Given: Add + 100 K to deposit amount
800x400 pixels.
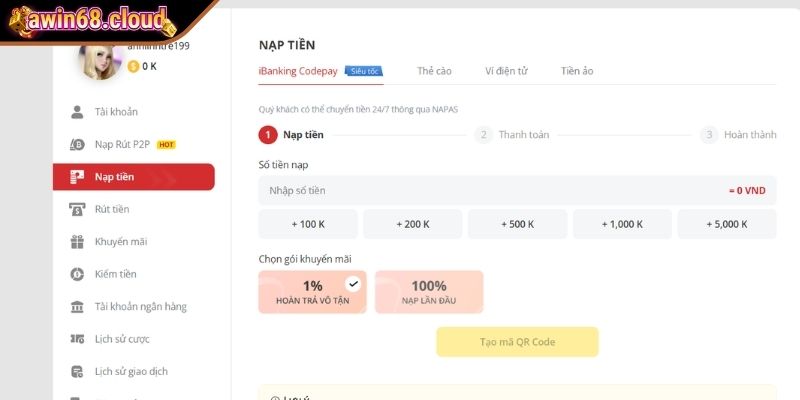Looking at the screenshot, I should point(308,224).
